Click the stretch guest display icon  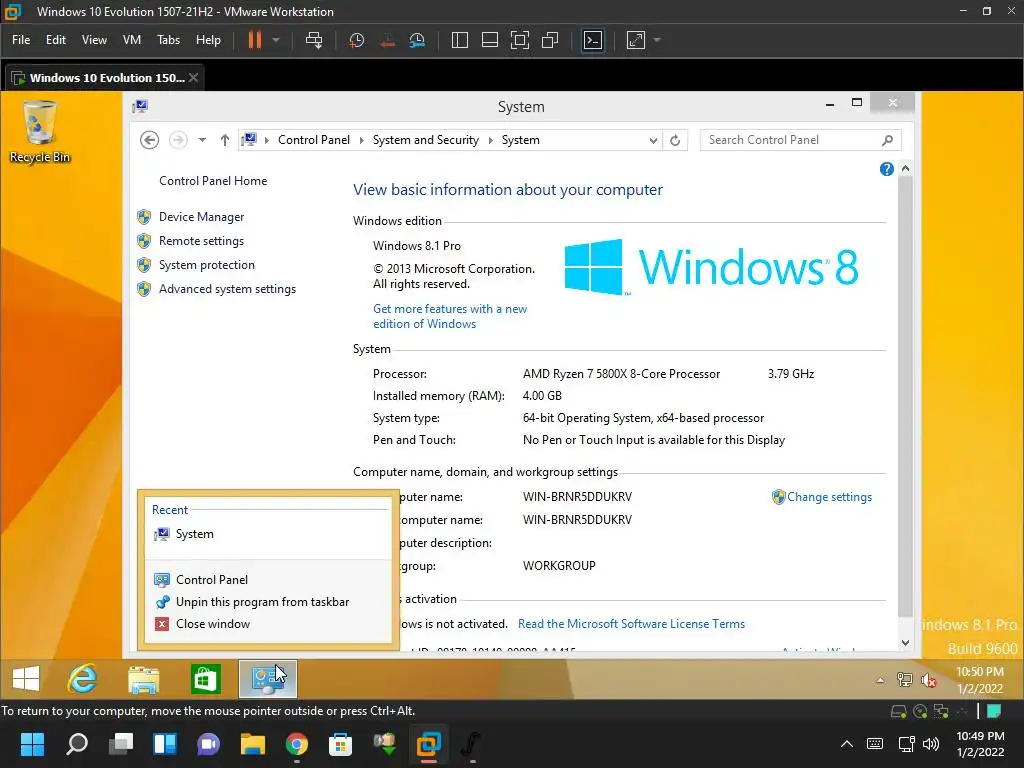635,40
